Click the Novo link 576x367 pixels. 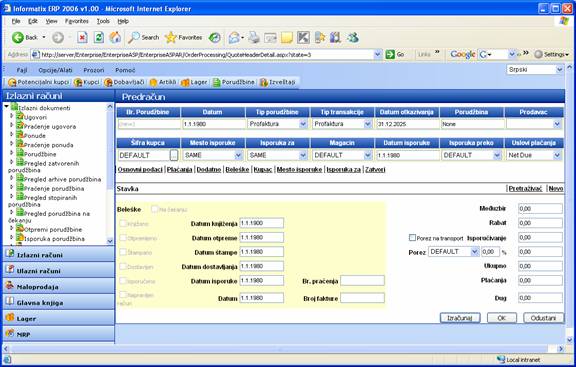coord(555,188)
